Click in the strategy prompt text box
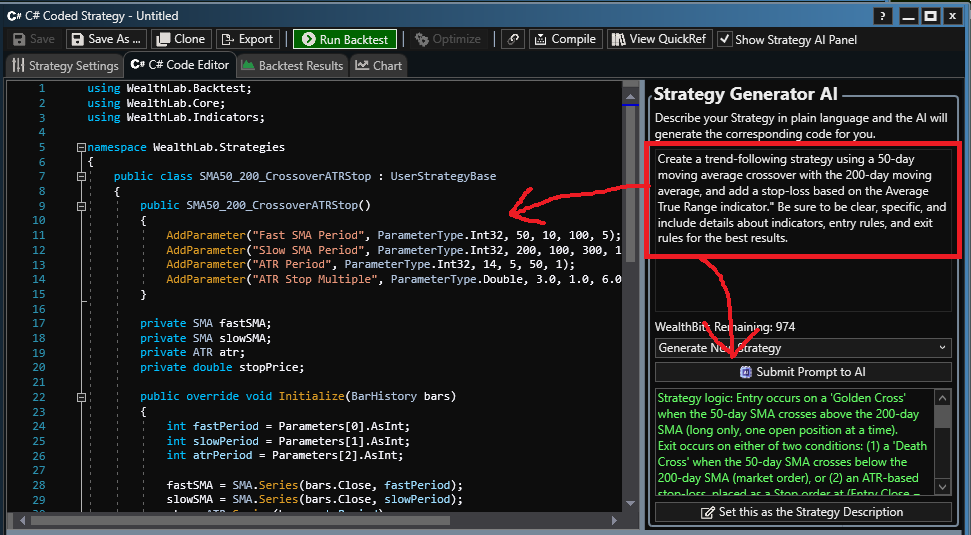 pos(803,230)
